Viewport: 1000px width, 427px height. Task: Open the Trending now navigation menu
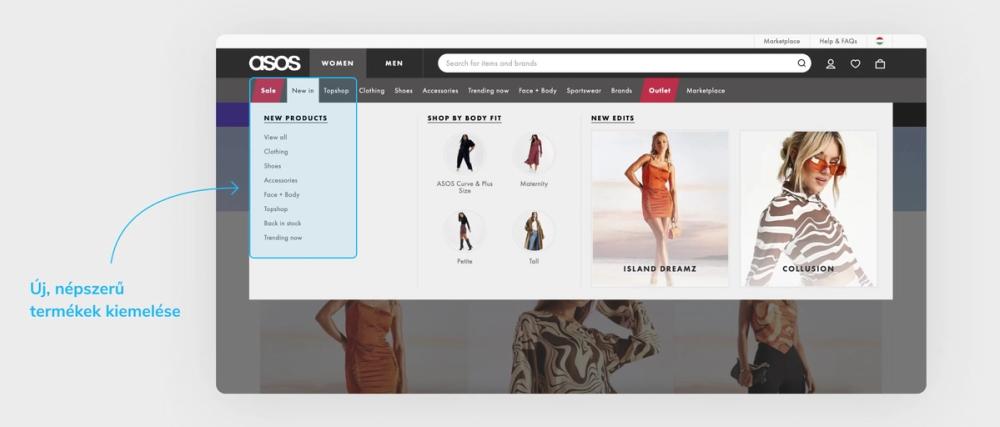point(489,90)
